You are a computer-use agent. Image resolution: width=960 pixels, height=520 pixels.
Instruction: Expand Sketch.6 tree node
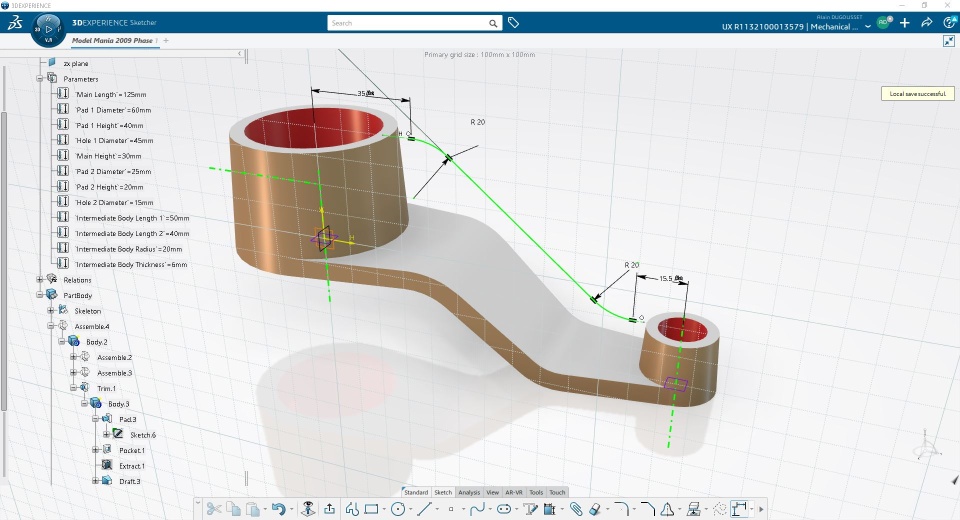pos(107,435)
